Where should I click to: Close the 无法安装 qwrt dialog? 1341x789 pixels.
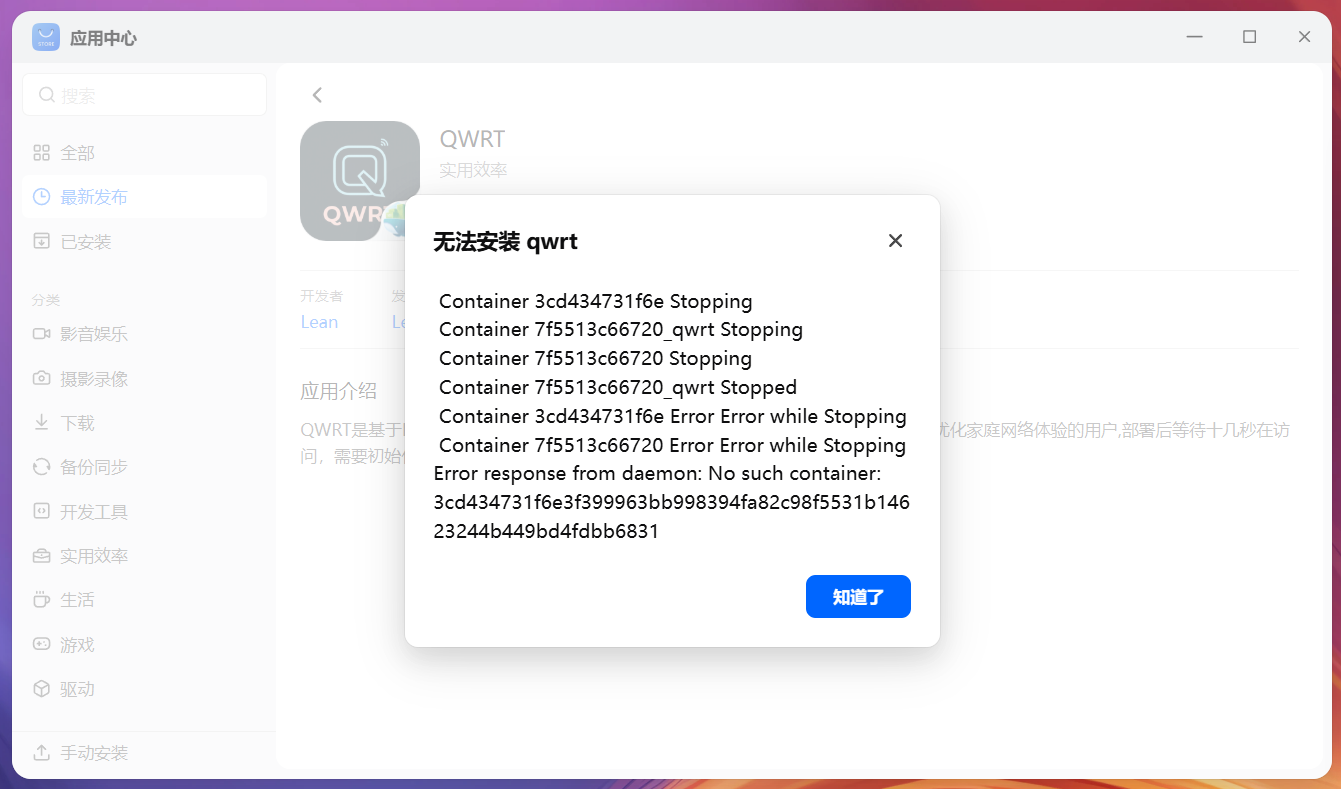click(895, 241)
